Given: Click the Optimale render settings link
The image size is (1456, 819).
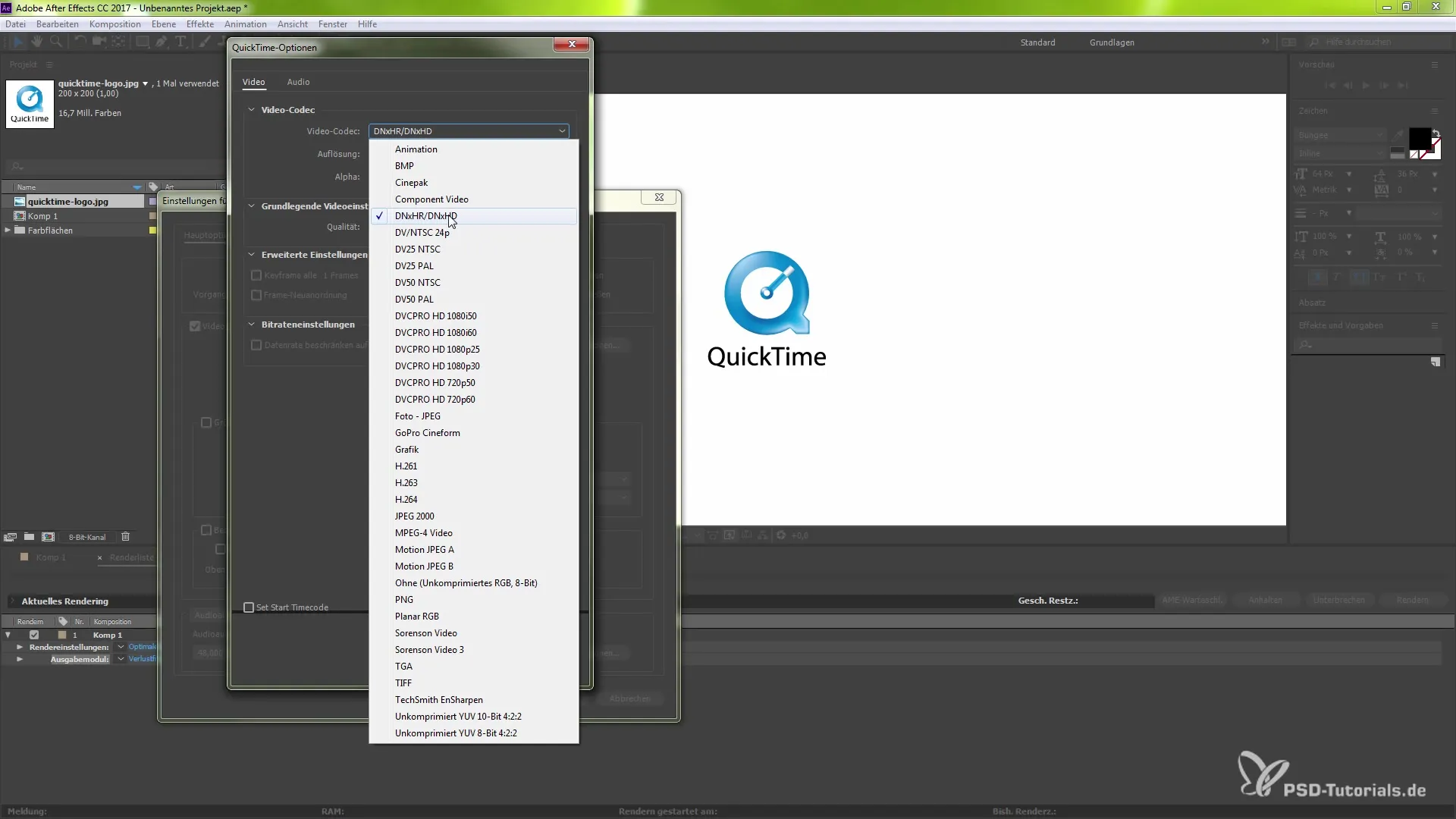Looking at the screenshot, I should coord(142,647).
